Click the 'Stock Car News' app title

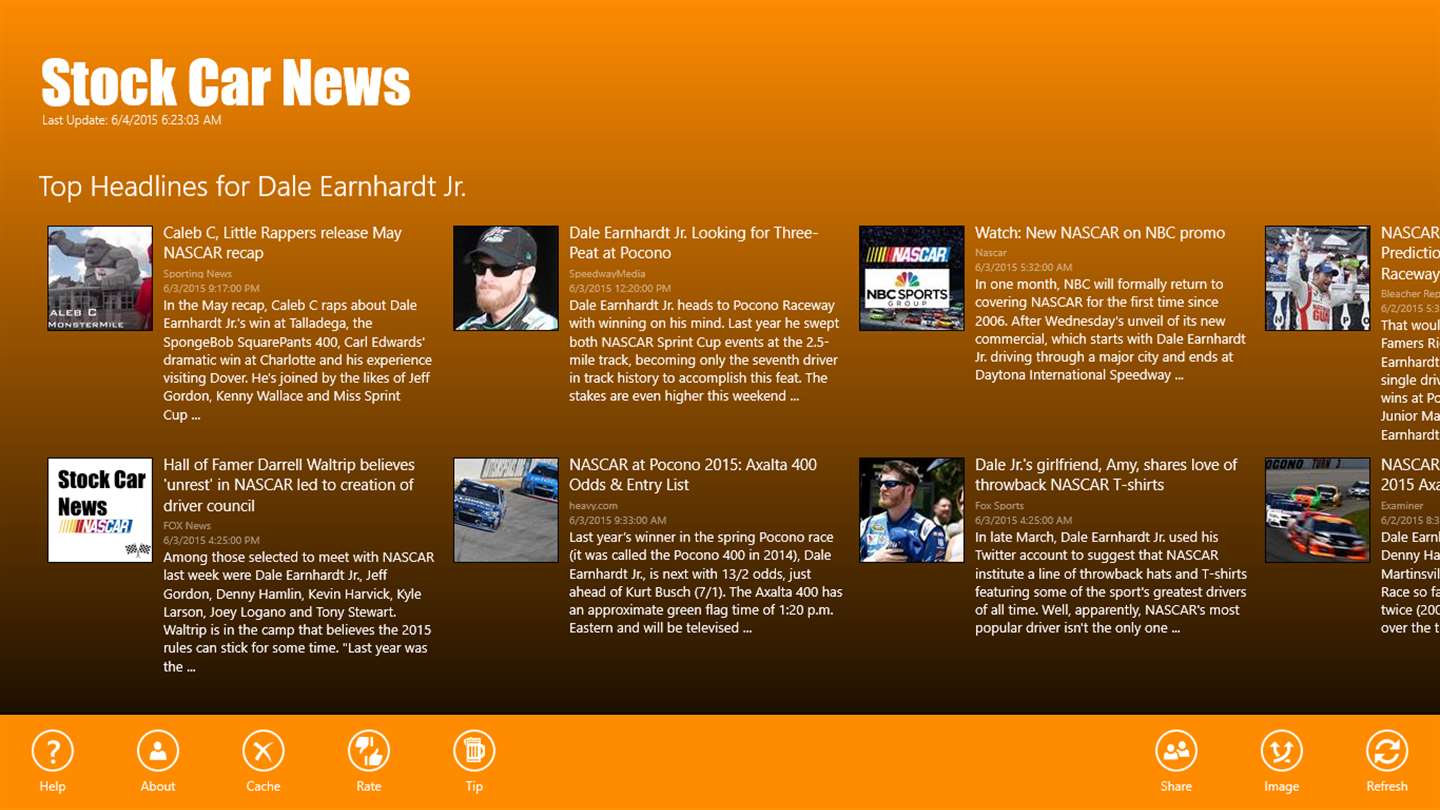pyautogui.click(x=226, y=82)
